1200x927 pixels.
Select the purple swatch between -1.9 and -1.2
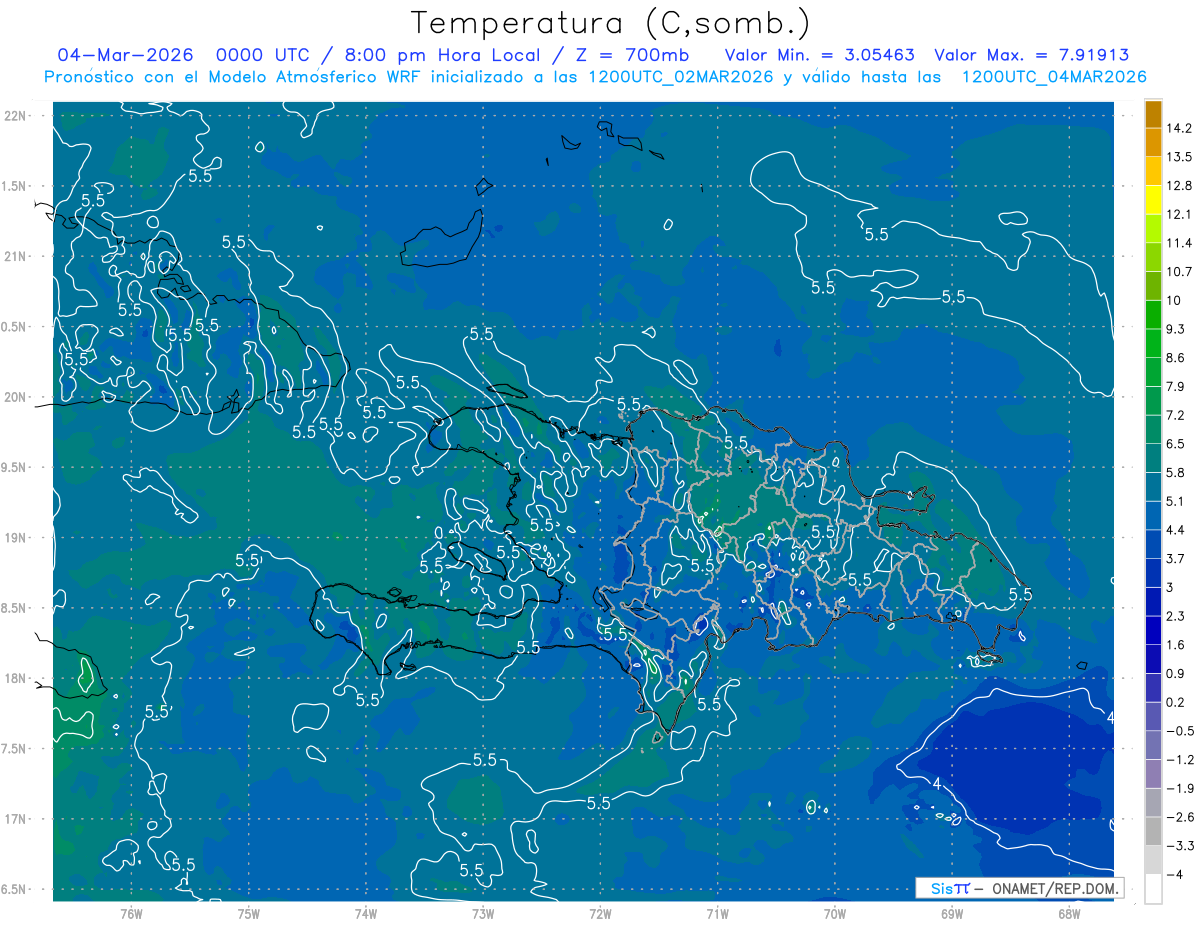1153,773
